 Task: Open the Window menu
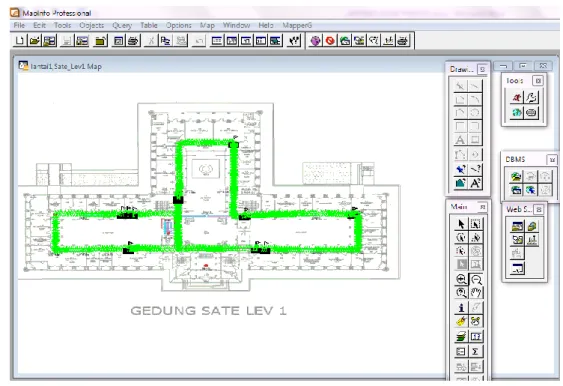tap(236, 25)
